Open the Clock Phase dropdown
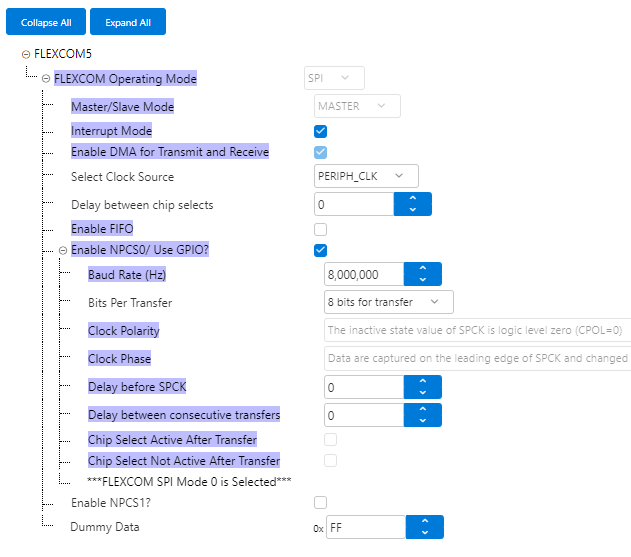The image size is (631, 557). click(x=478, y=358)
